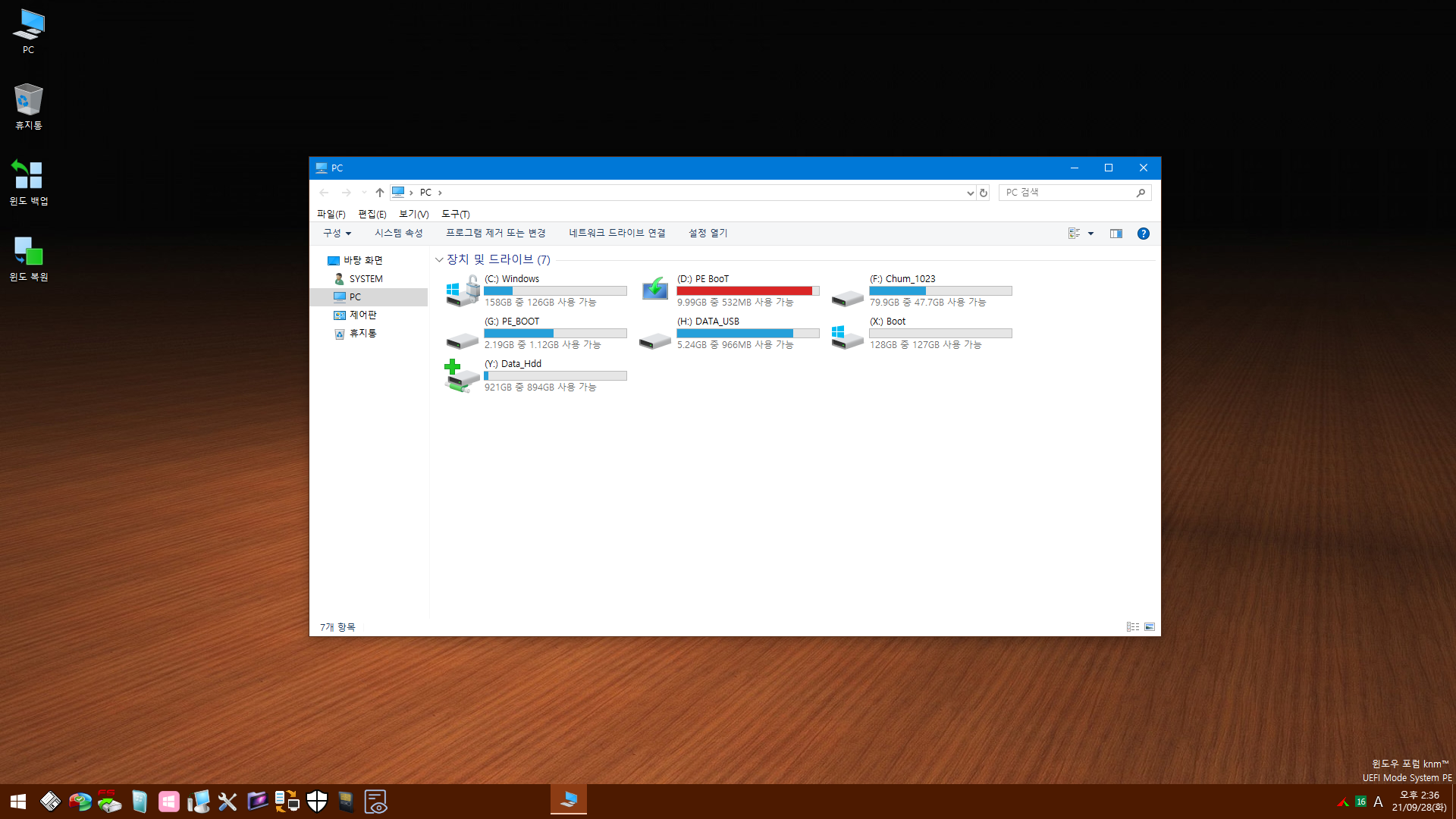
Task: Toggle the IME input mode A indicator
Action: click(1378, 802)
